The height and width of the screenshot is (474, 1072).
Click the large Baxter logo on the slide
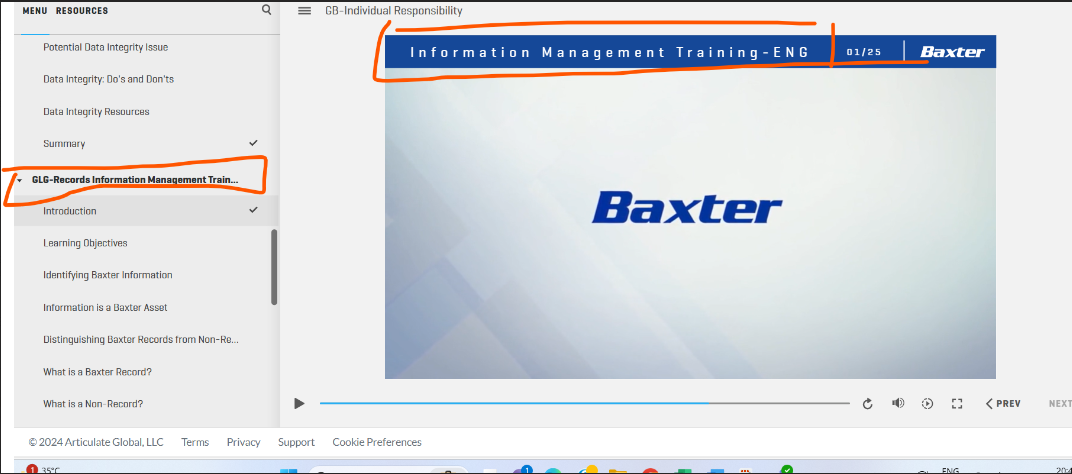point(686,207)
